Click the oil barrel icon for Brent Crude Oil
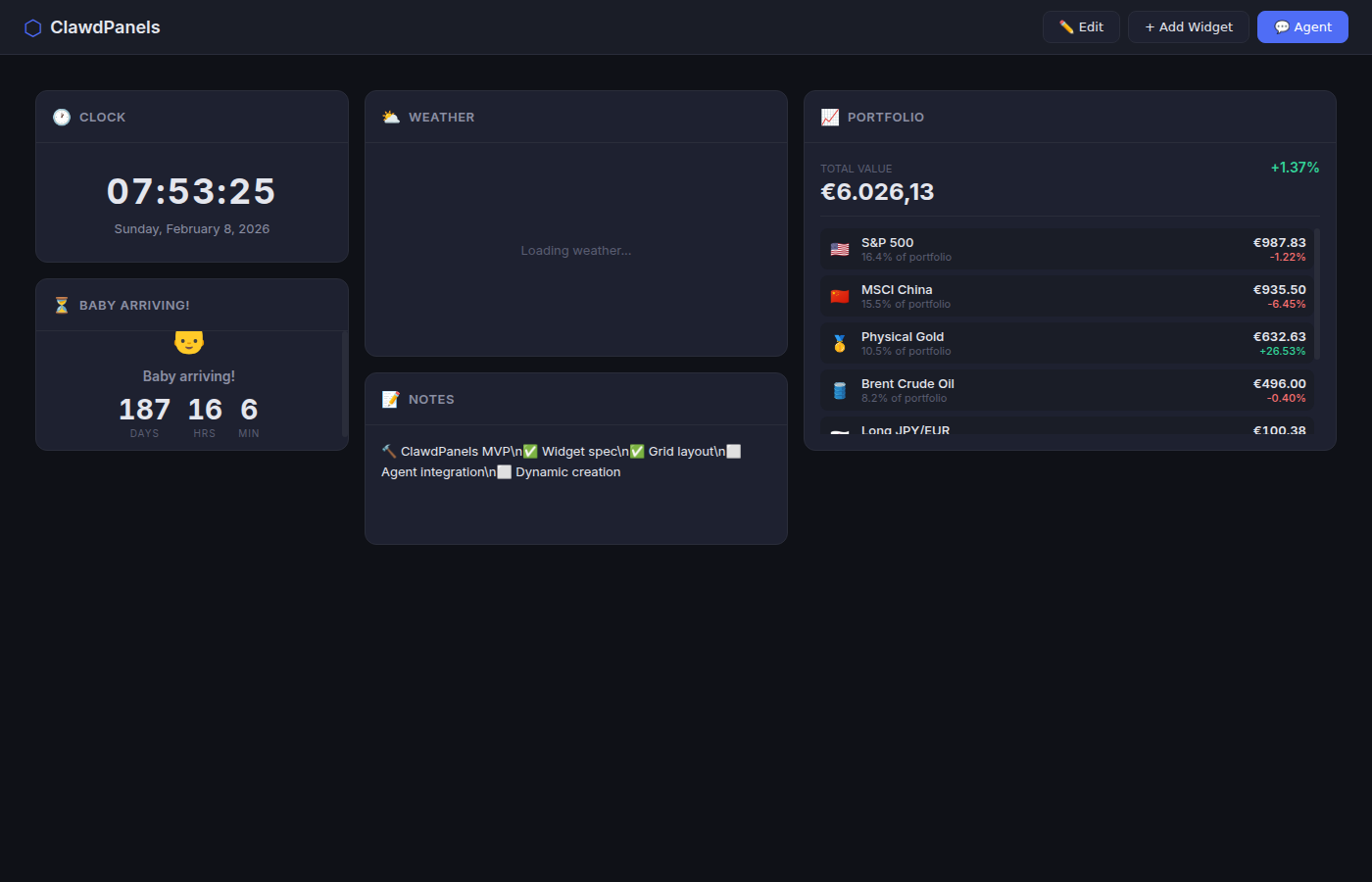 pyautogui.click(x=840, y=390)
